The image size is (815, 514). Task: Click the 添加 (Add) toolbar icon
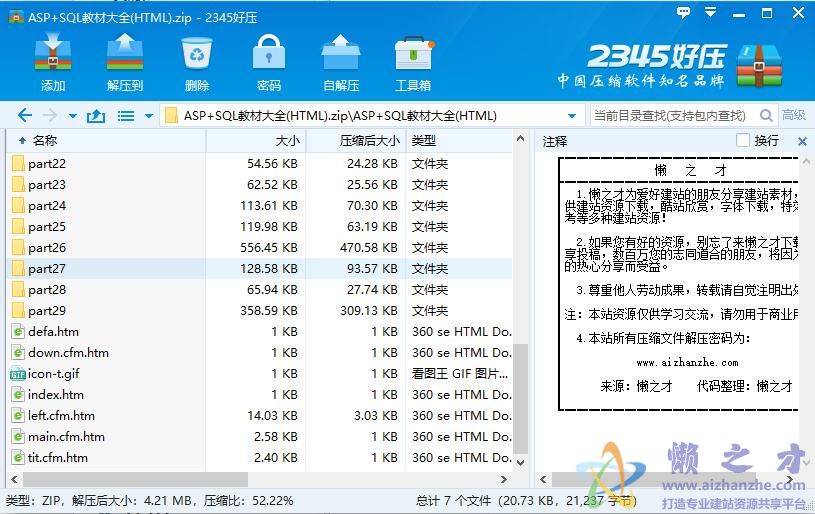pos(52,52)
